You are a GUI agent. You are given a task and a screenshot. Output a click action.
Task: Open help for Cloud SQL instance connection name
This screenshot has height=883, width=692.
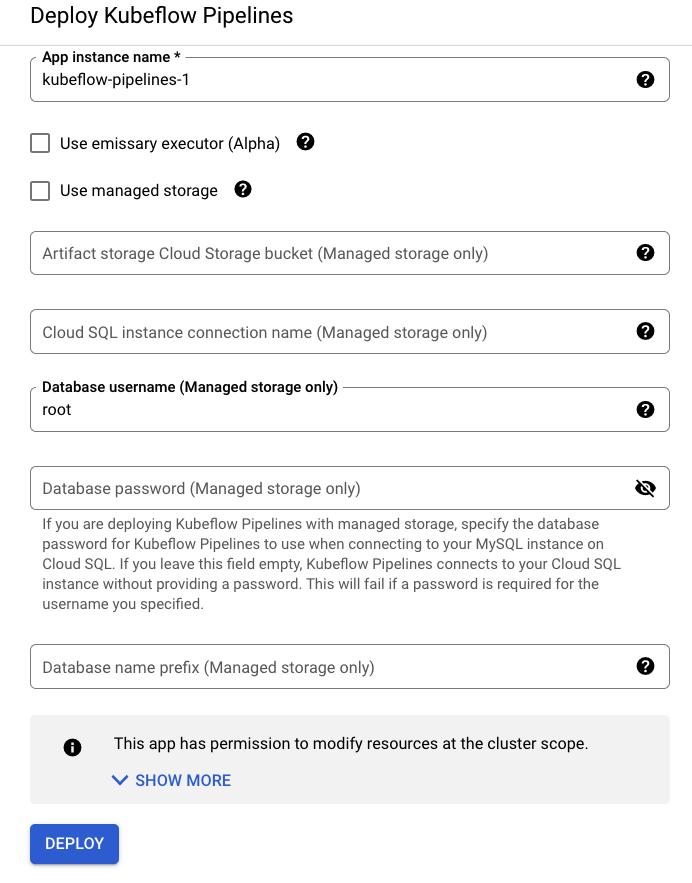(646, 331)
